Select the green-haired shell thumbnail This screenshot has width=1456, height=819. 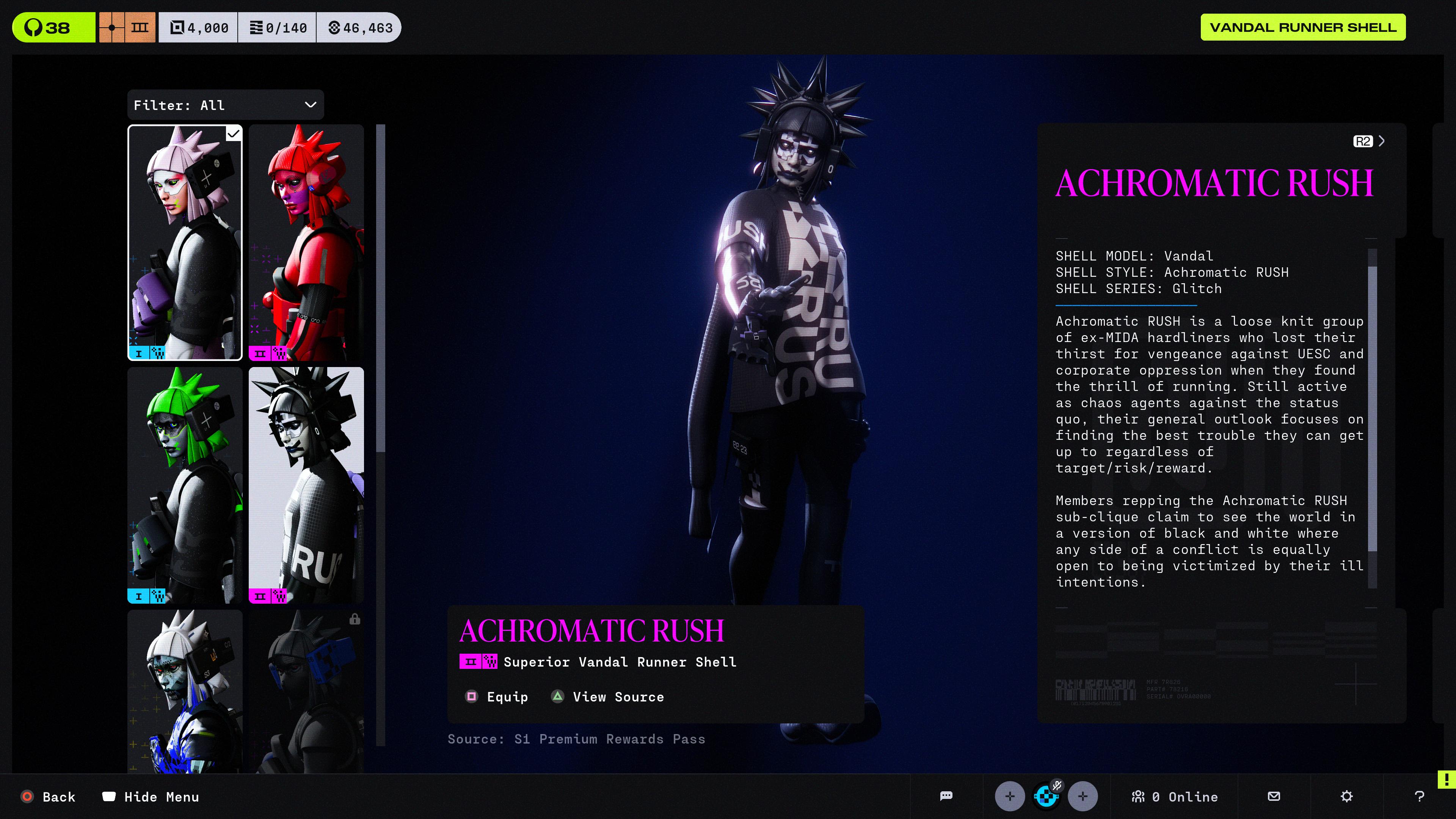tap(185, 485)
